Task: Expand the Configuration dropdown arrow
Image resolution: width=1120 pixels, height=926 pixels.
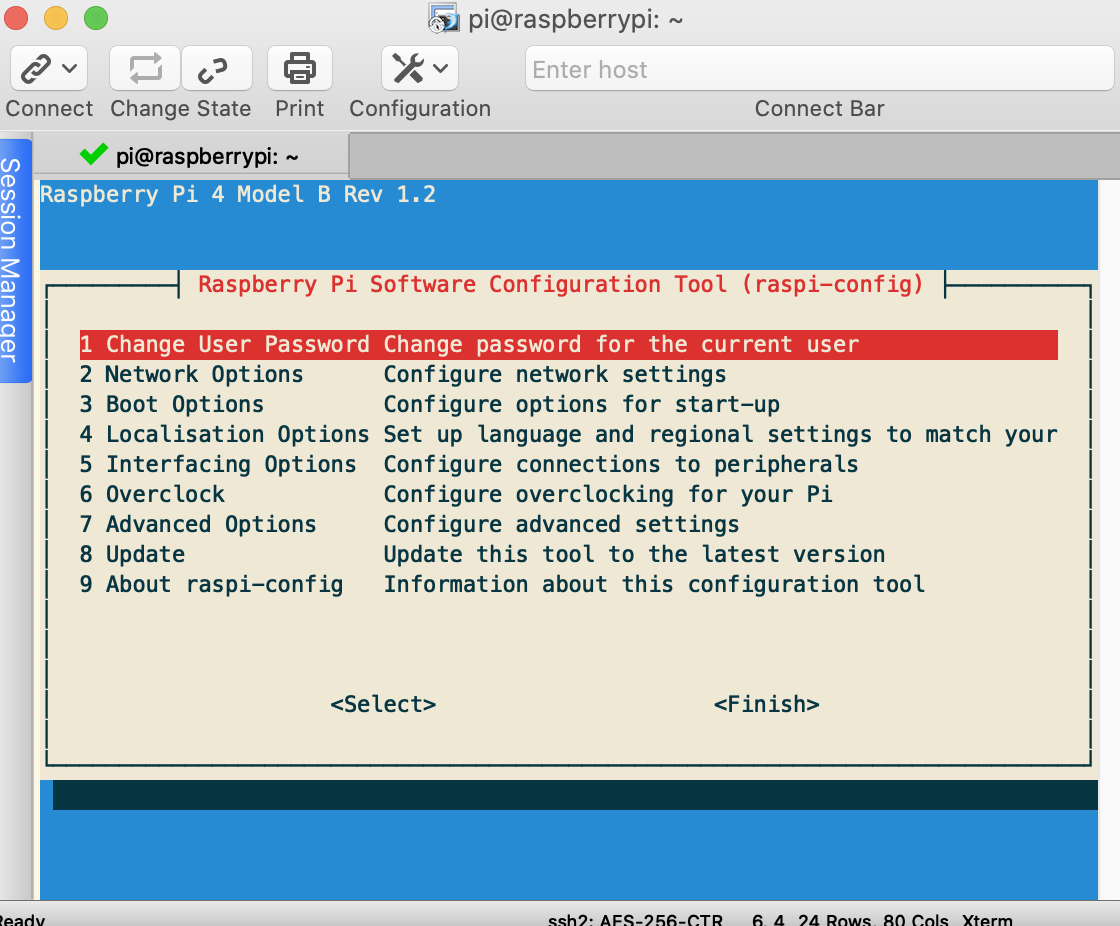Action: (x=441, y=69)
